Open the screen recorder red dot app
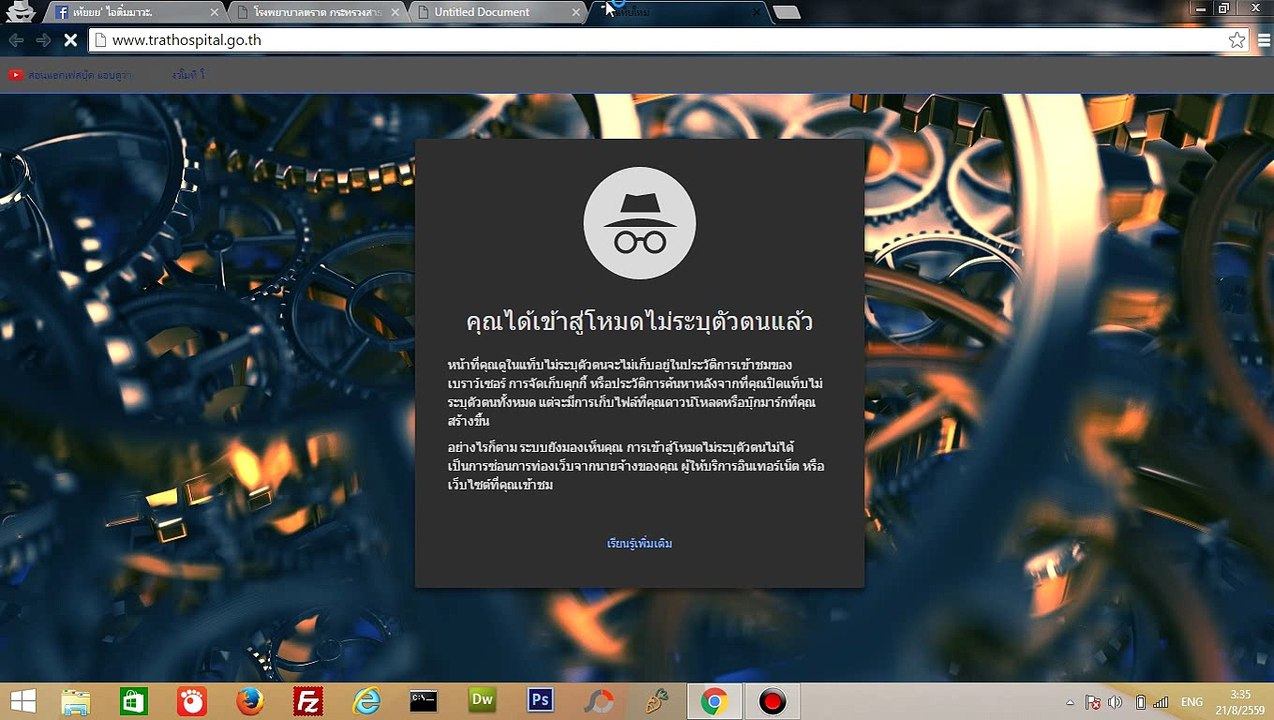The width and height of the screenshot is (1274, 720). click(x=772, y=702)
